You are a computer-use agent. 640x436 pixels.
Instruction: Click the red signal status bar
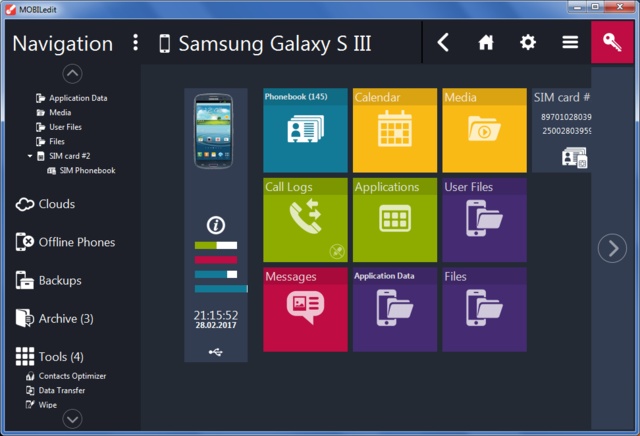tap(216, 260)
